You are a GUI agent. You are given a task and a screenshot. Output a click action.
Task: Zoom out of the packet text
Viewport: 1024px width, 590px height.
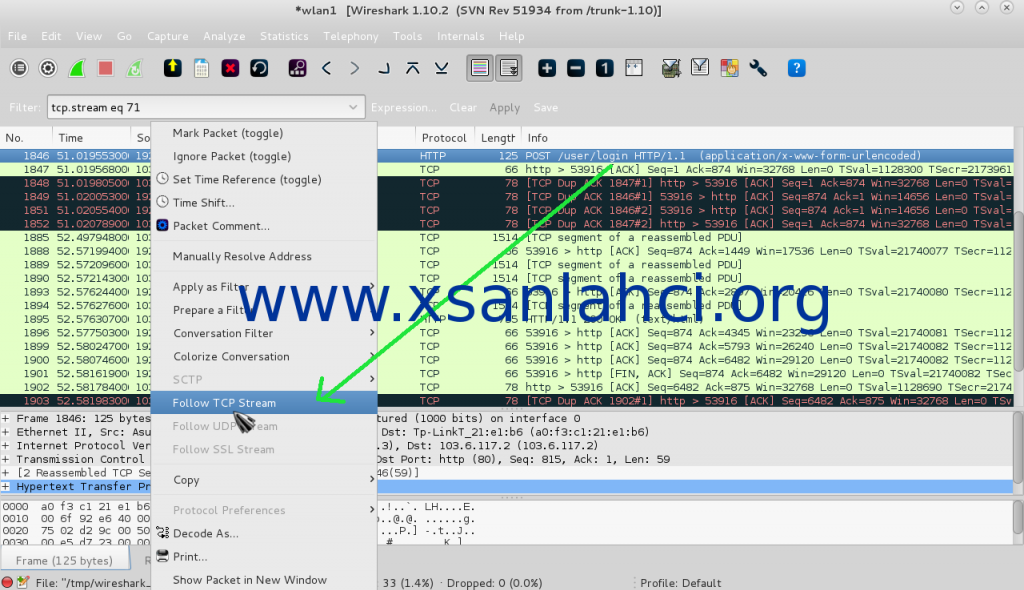point(575,68)
